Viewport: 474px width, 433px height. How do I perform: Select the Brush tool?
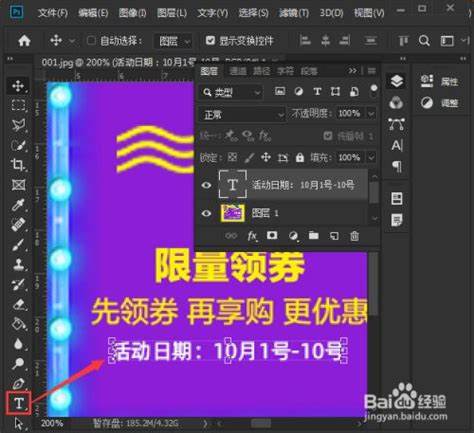coord(18,244)
